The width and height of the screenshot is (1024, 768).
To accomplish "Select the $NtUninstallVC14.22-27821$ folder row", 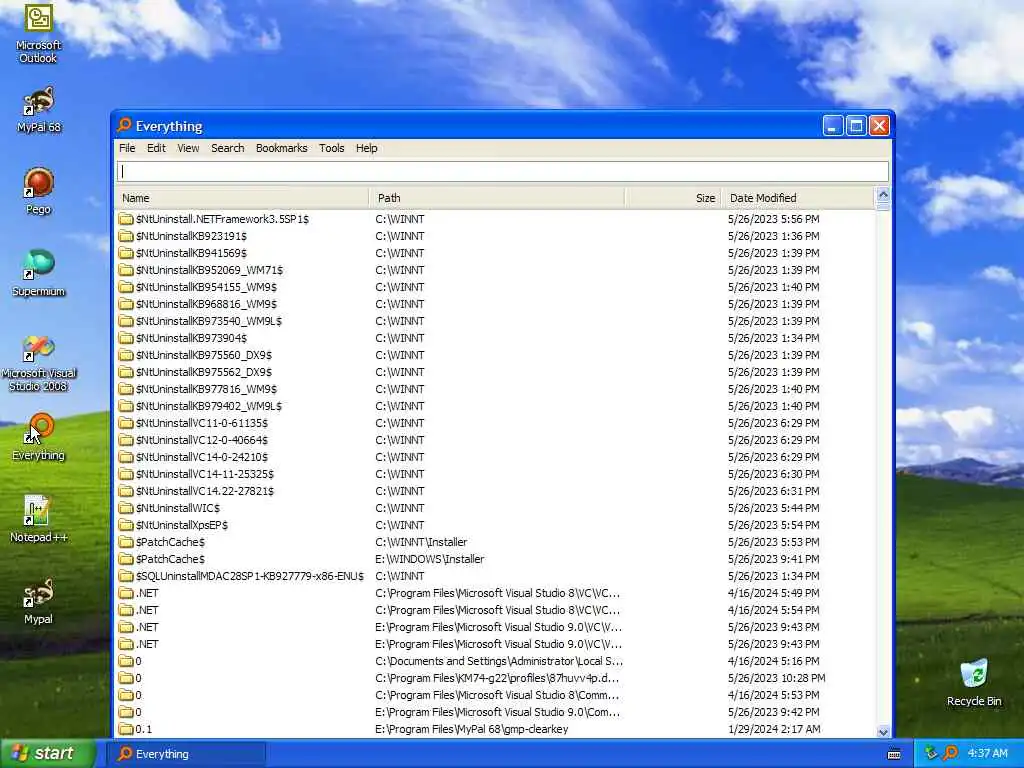I will point(494,491).
